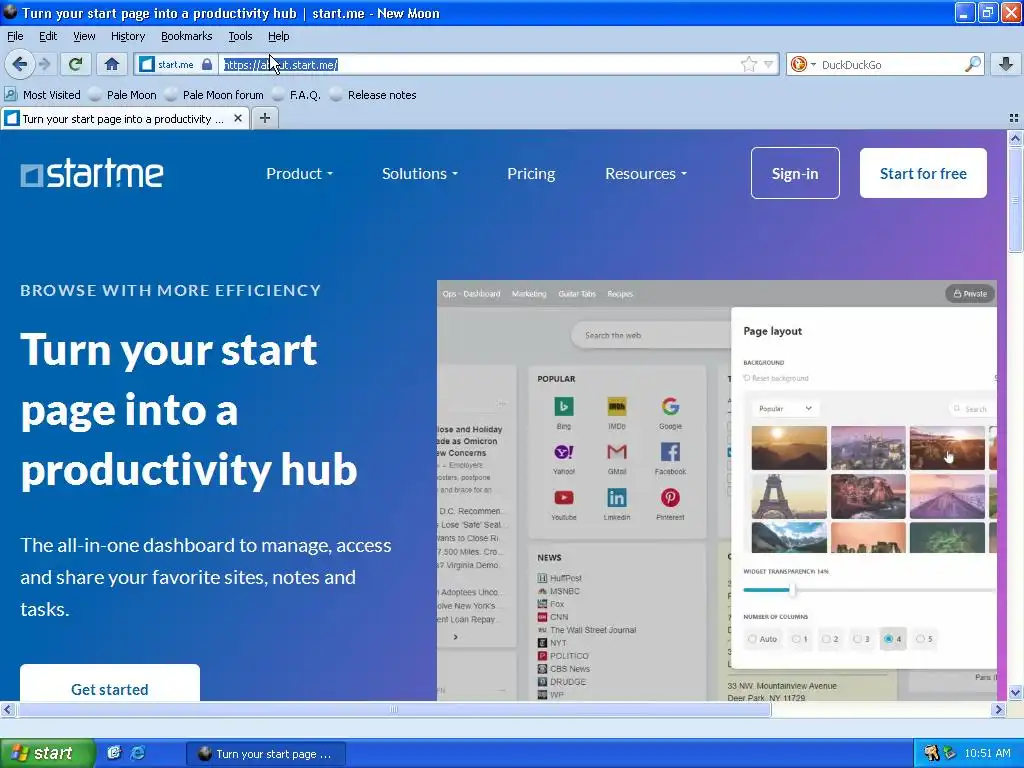
Task: Open the View menu
Action: click(84, 36)
